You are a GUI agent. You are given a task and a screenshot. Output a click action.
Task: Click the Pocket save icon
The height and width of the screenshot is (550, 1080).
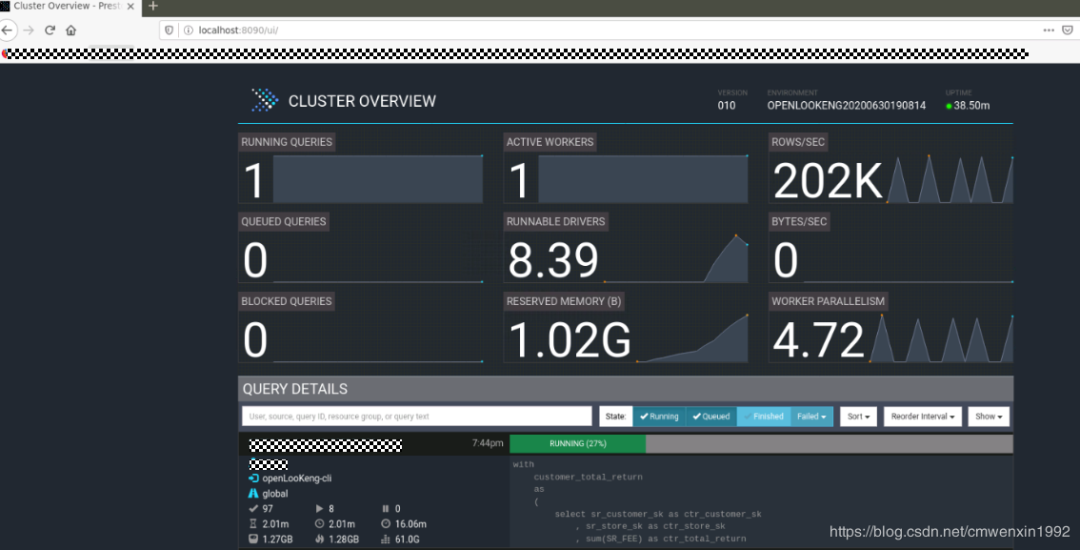[x=1068, y=30]
